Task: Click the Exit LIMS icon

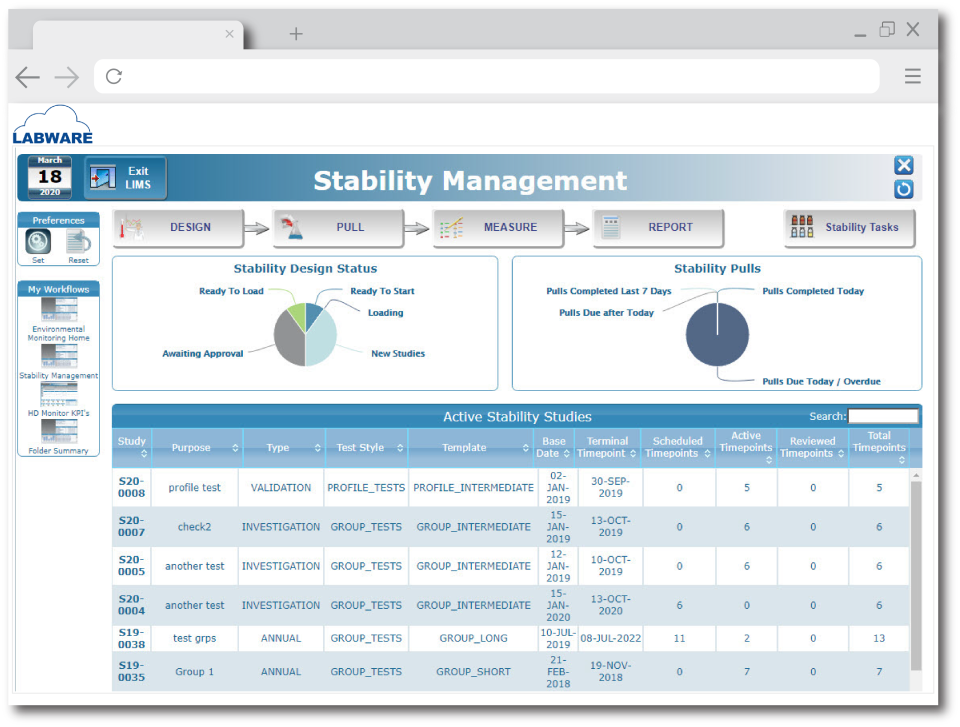Action: click(x=101, y=176)
